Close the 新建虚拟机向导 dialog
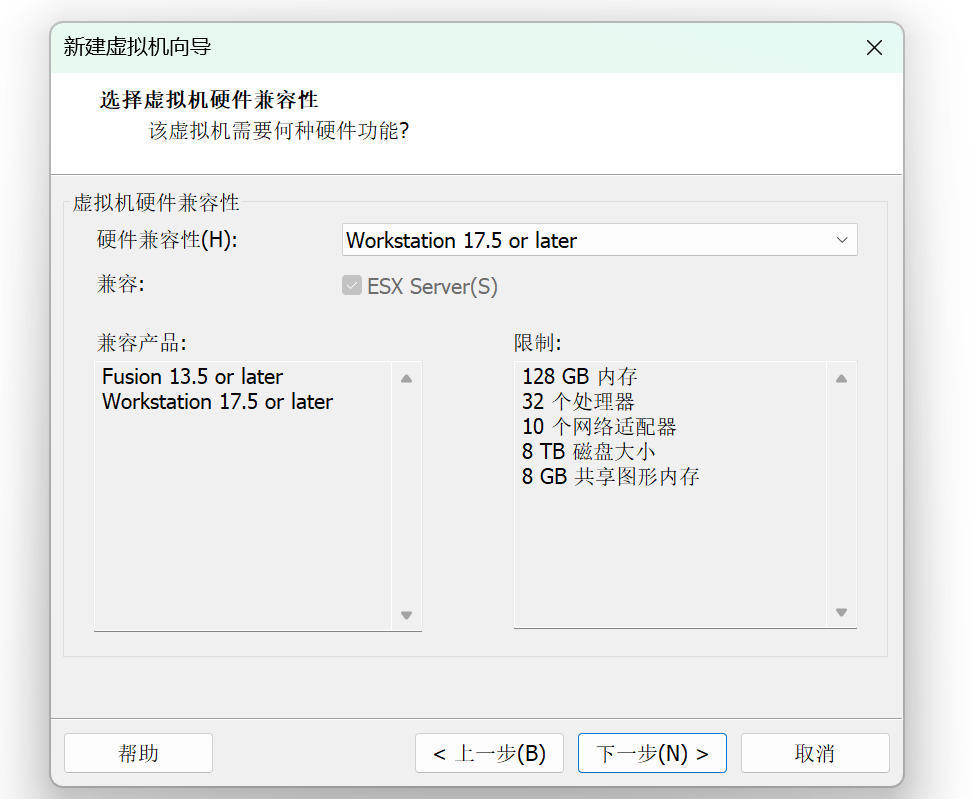Screen dimensions: 971x799 click(x=874, y=48)
